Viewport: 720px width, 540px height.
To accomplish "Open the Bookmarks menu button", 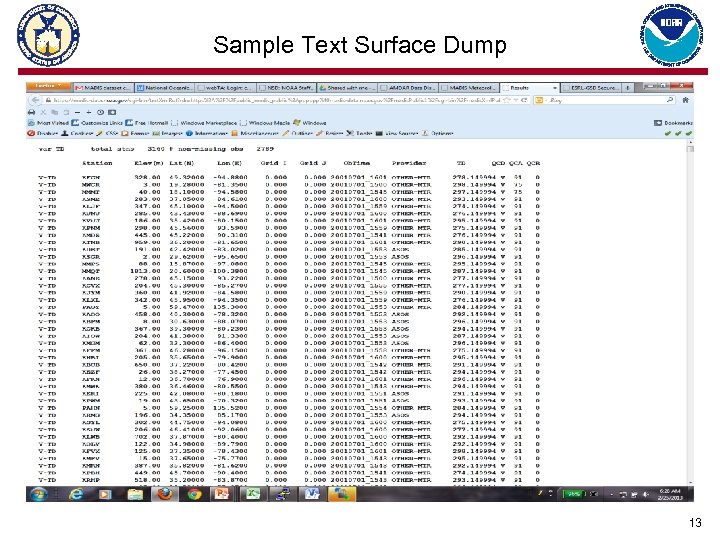I will click(x=673, y=123).
